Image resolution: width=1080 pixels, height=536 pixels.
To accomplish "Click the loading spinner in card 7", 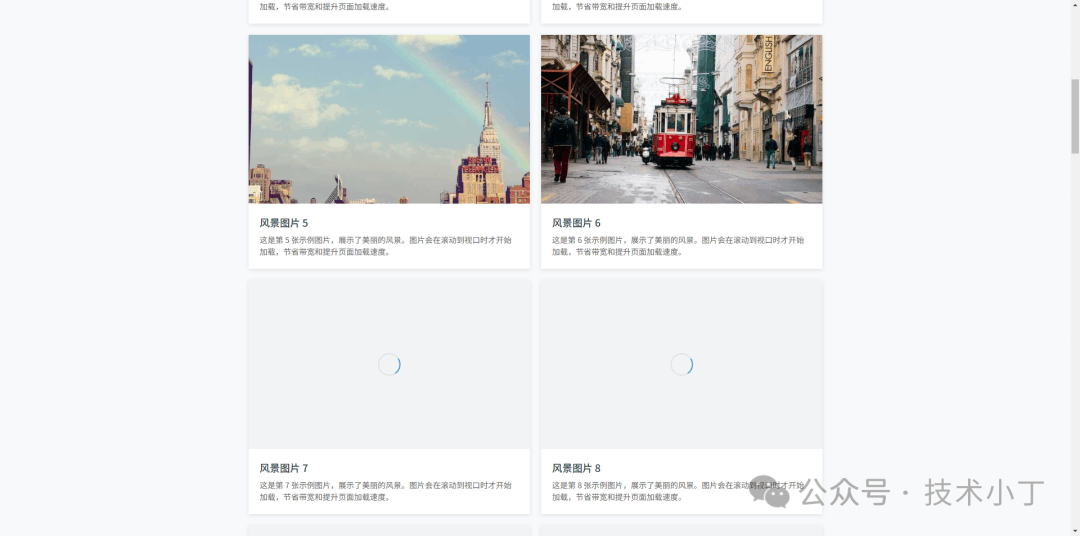I will click(389, 365).
